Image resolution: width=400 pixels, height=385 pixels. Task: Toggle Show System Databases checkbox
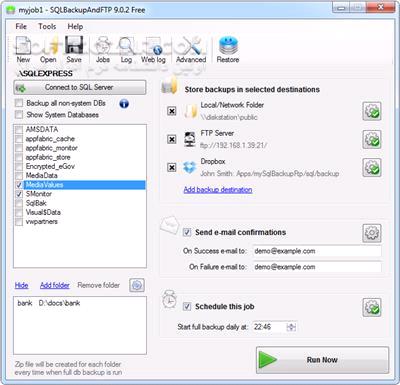pyautogui.click(x=19, y=115)
